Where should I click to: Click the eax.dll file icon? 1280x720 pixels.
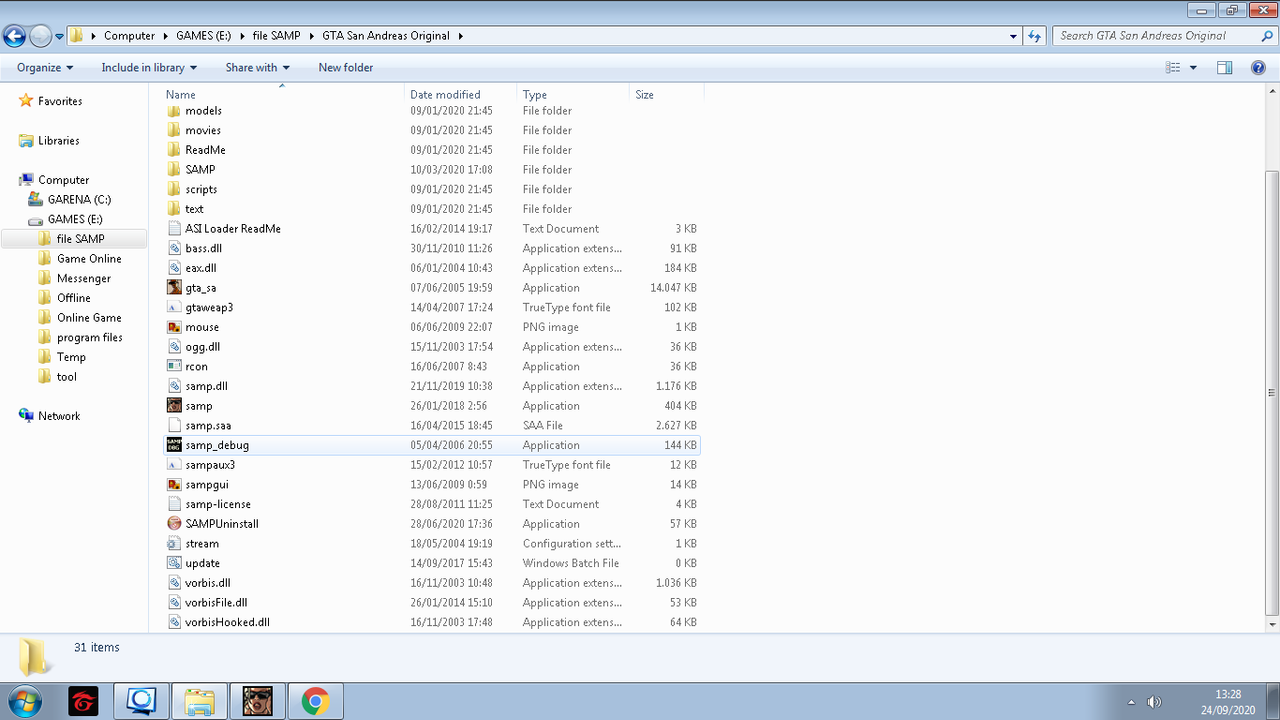pyautogui.click(x=174, y=268)
